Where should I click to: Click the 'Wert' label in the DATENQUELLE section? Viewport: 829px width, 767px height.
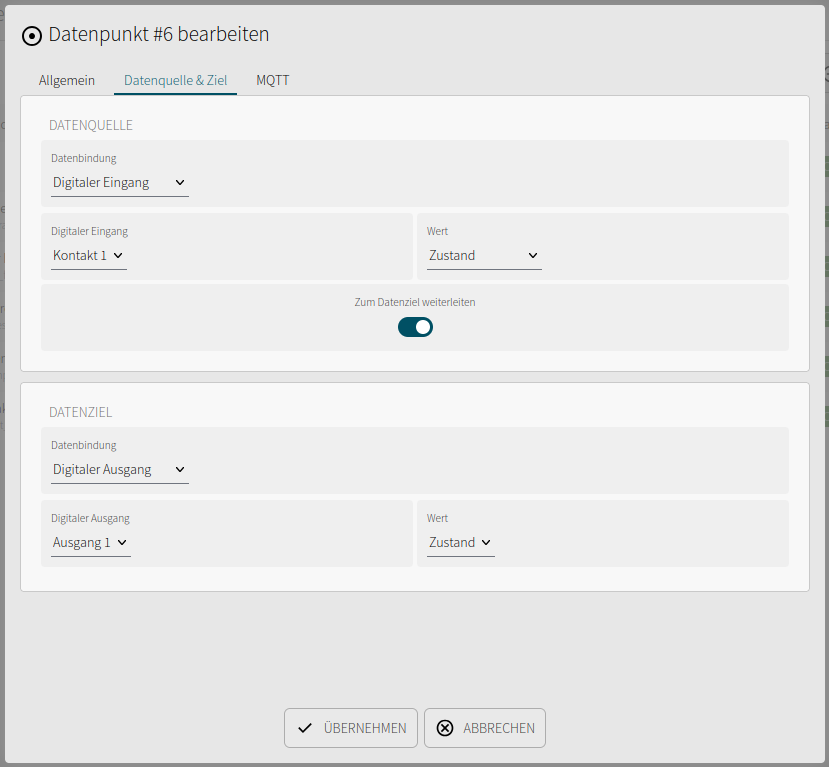[x=437, y=232]
